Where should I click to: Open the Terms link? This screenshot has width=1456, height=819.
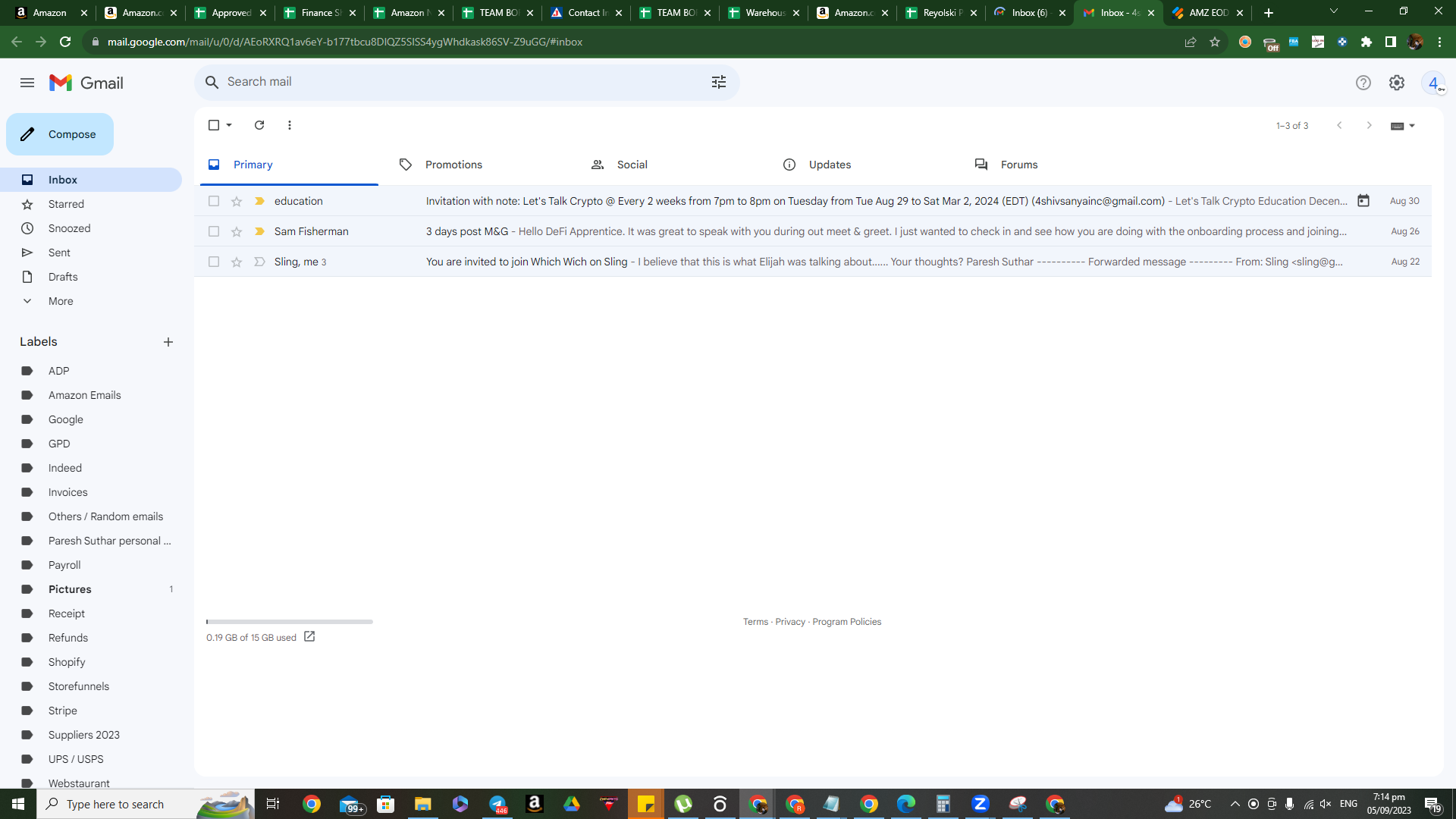click(755, 622)
